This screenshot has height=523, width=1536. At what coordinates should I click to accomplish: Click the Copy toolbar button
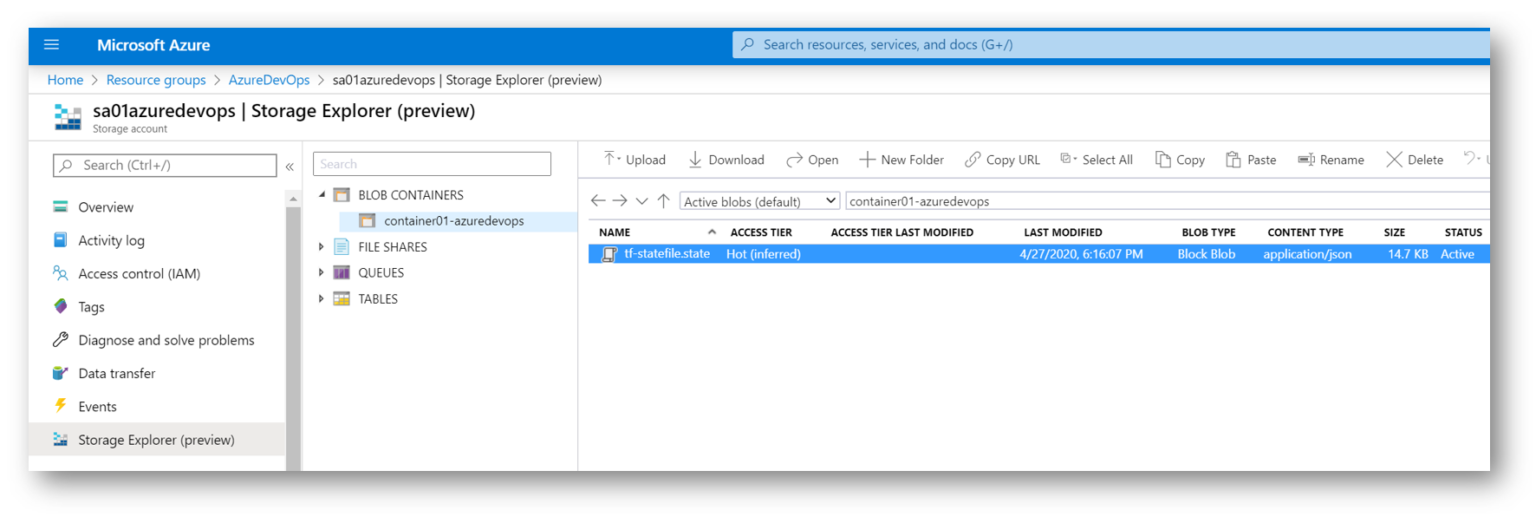[1180, 160]
